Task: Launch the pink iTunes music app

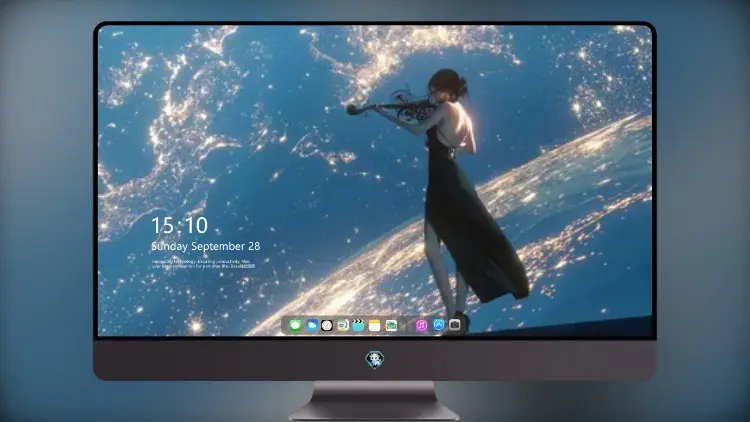Action: click(421, 325)
